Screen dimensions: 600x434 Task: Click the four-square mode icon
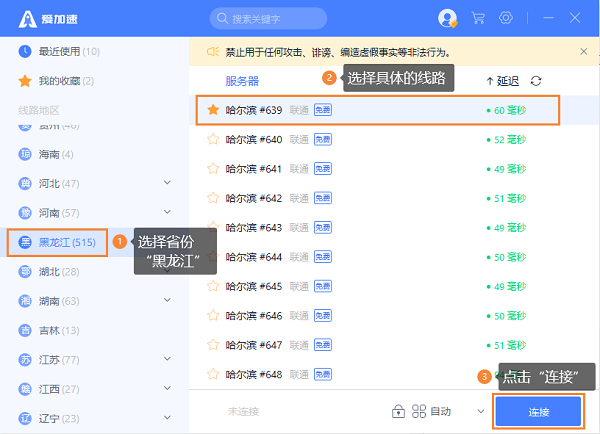pos(419,411)
